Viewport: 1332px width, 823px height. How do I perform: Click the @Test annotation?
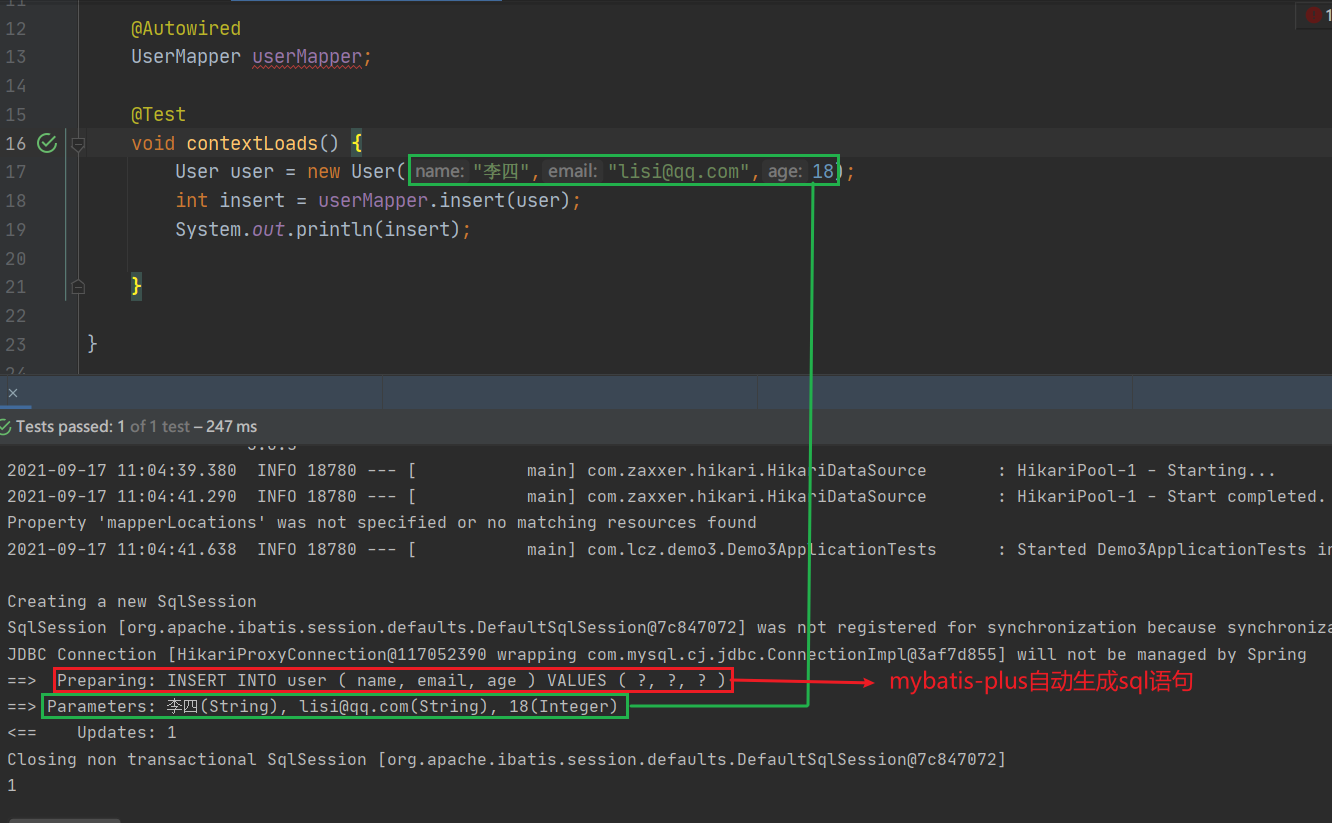point(158,114)
